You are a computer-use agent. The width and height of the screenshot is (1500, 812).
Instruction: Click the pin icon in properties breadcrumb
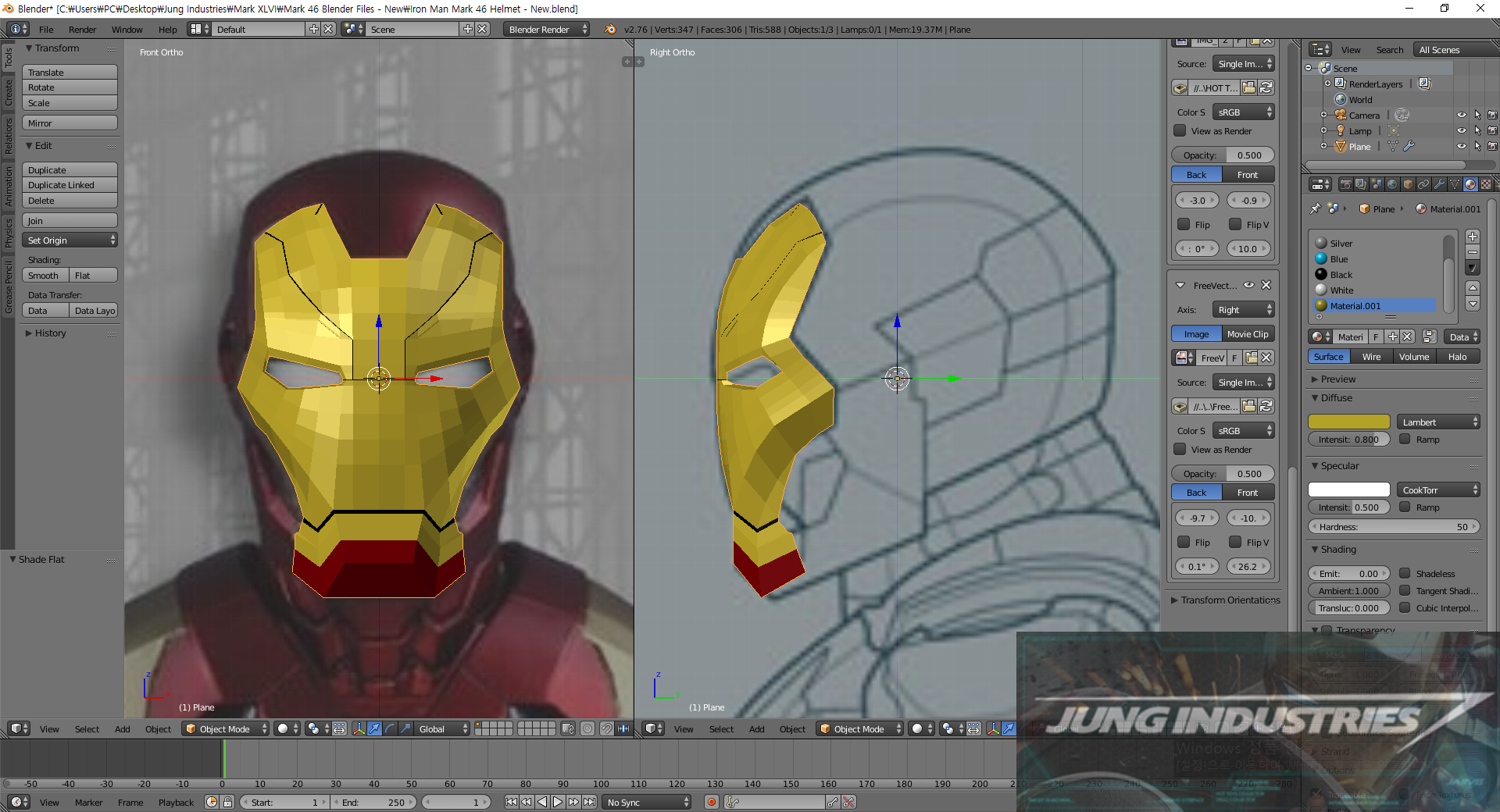pos(1316,208)
